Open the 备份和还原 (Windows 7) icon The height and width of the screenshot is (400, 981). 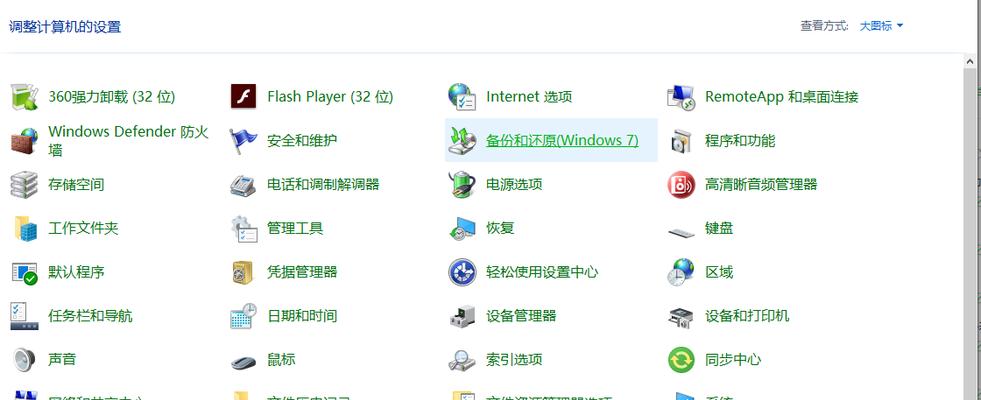tap(462, 140)
